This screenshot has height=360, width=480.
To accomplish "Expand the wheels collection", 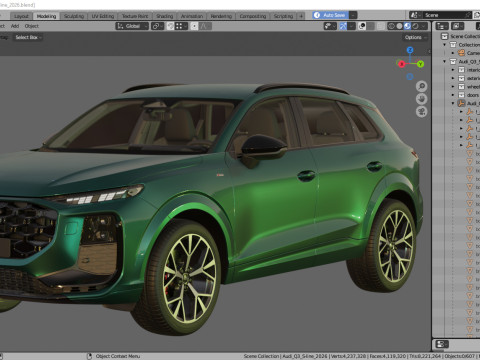I will coord(453,86).
